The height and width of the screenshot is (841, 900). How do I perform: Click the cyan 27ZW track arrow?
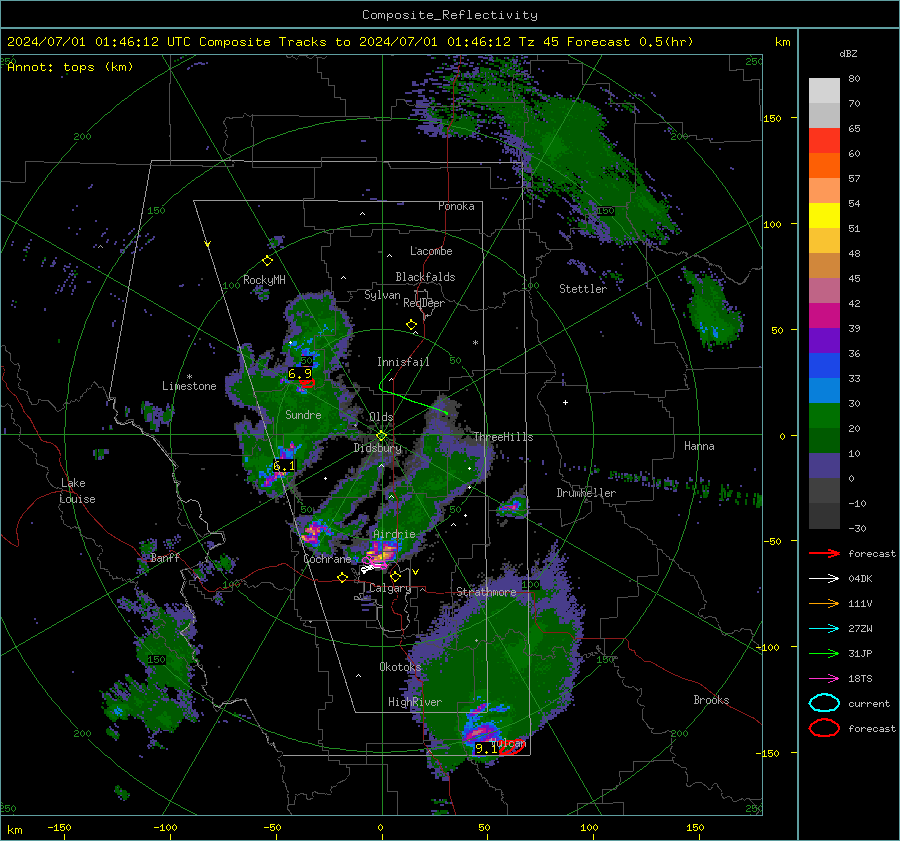tap(824, 629)
